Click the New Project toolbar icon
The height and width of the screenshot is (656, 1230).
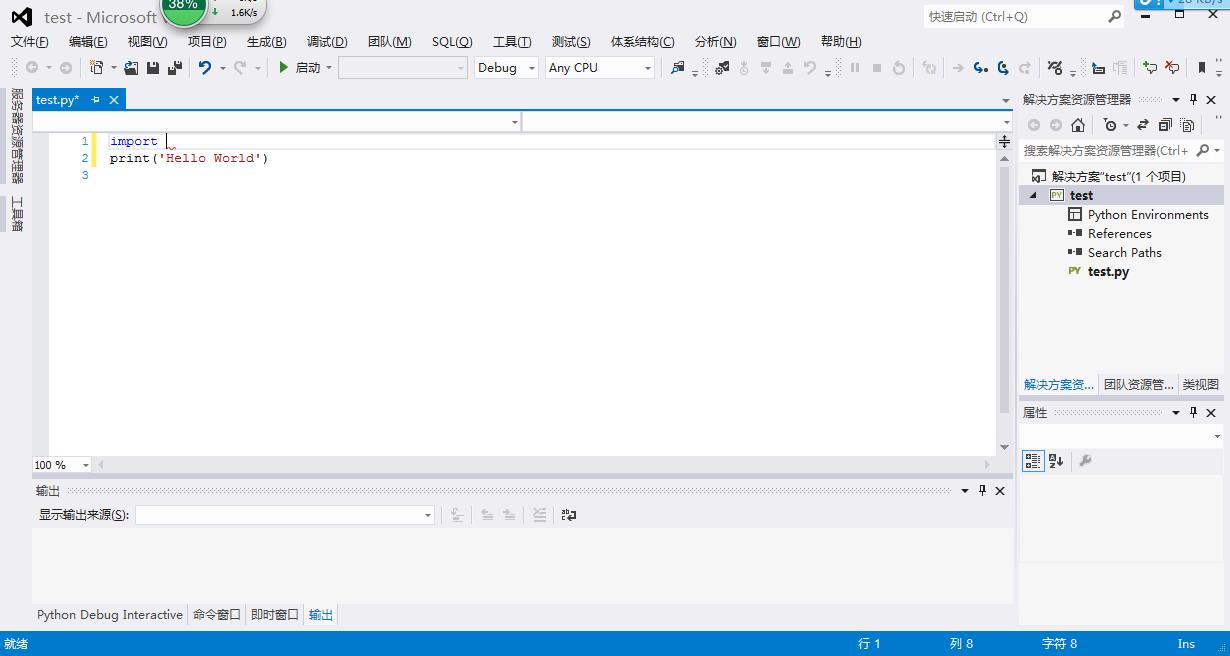[x=97, y=68]
